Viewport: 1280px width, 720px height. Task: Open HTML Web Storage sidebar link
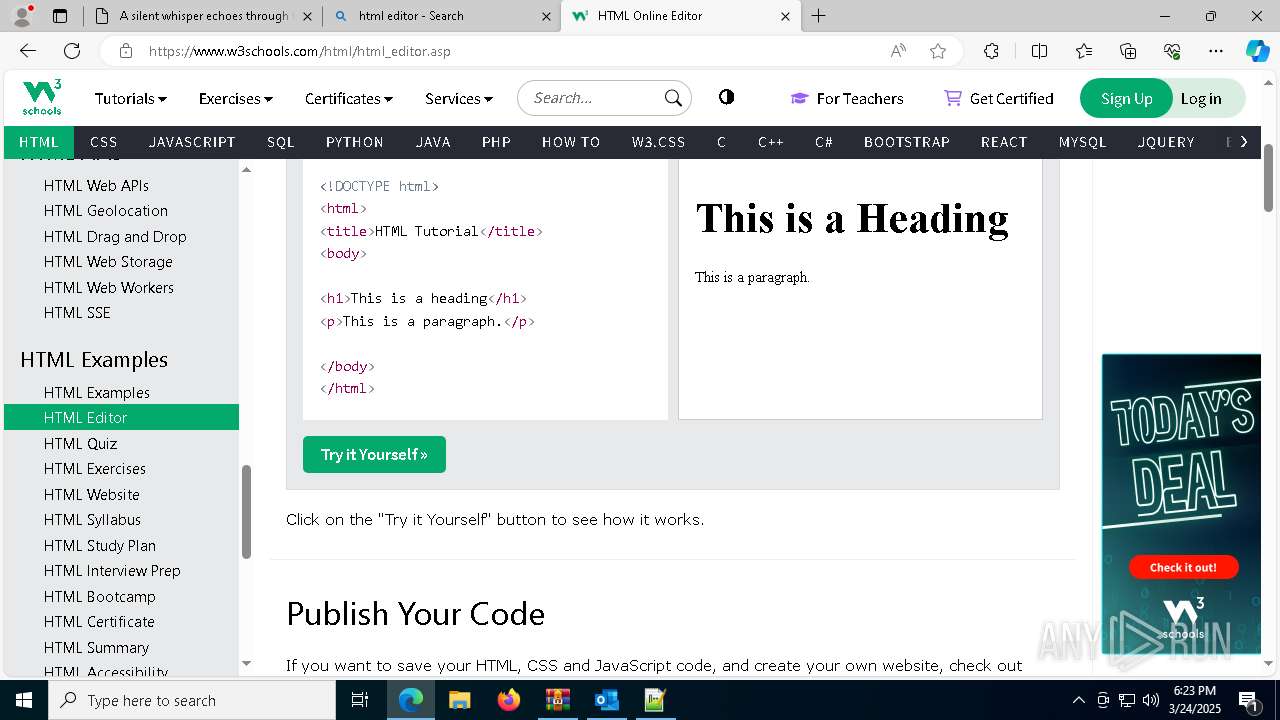click(108, 261)
